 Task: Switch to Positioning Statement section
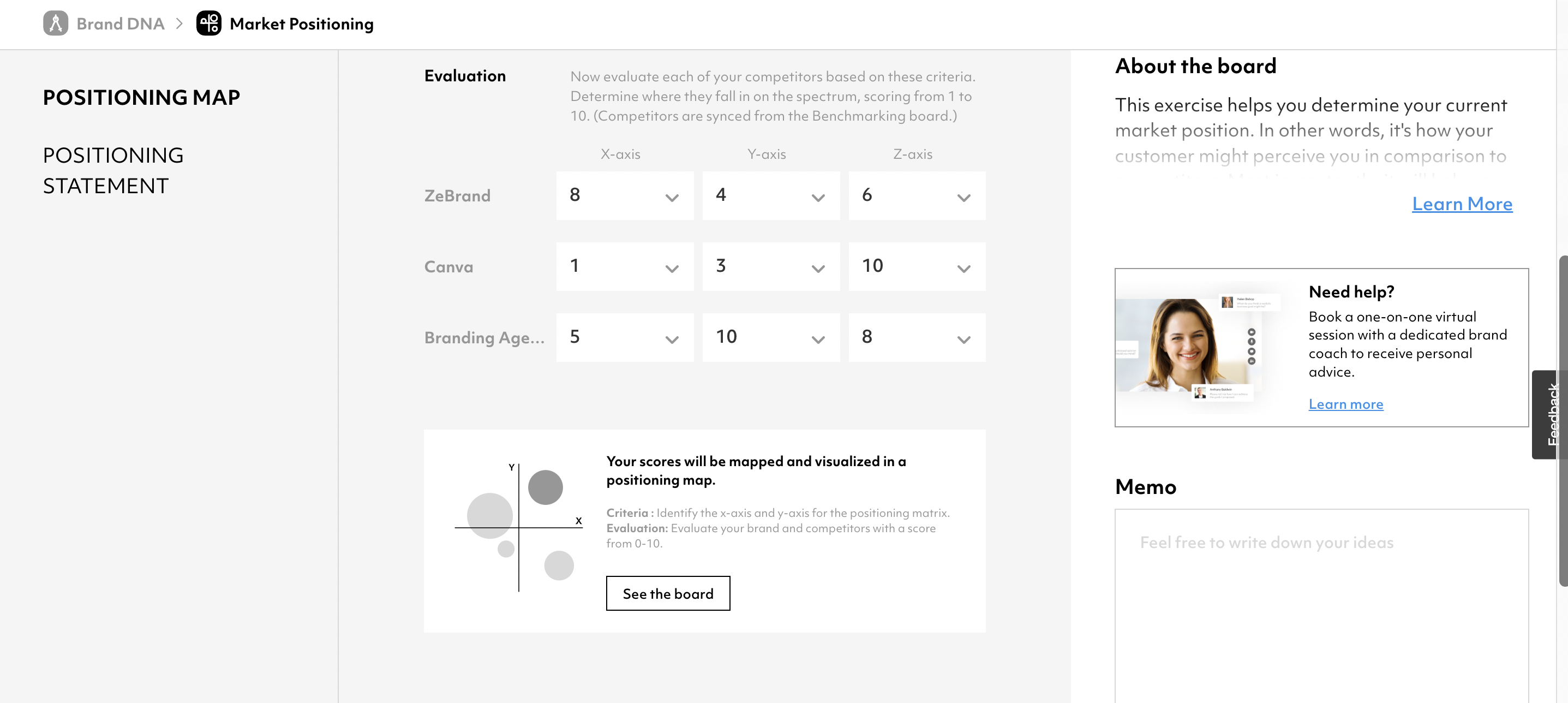(x=113, y=171)
